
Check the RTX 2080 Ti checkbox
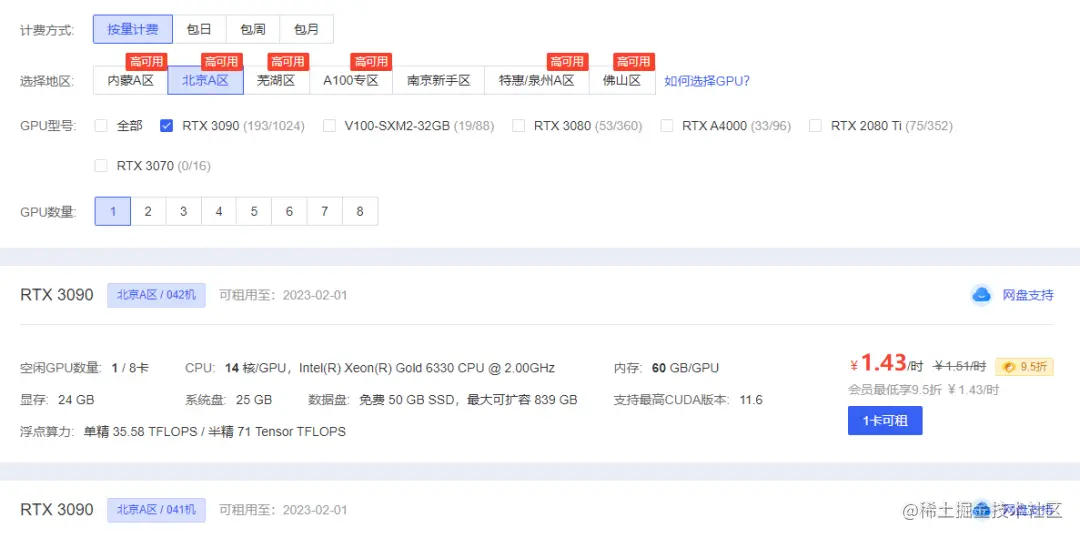816,125
